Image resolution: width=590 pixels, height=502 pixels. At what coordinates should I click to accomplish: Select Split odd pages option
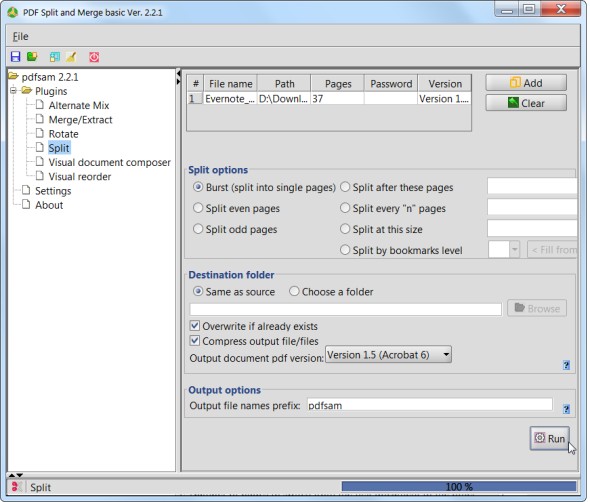click(198, 229)
